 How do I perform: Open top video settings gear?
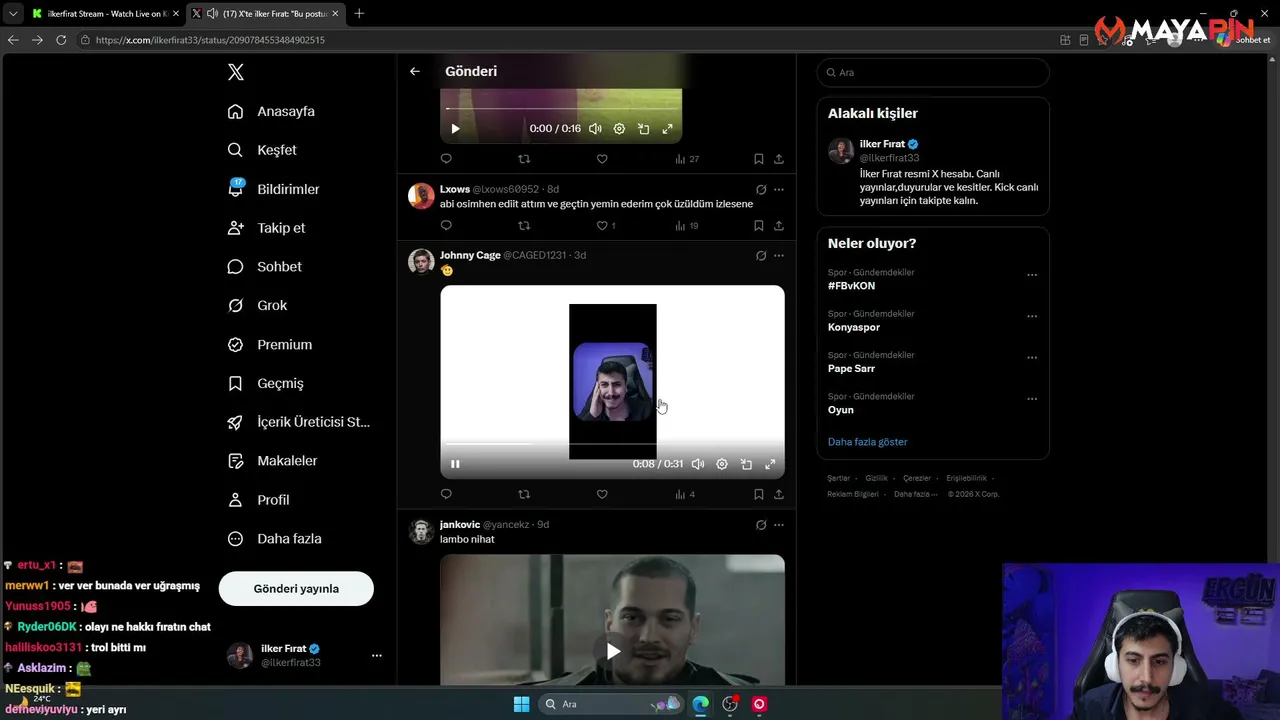[619, 129]
